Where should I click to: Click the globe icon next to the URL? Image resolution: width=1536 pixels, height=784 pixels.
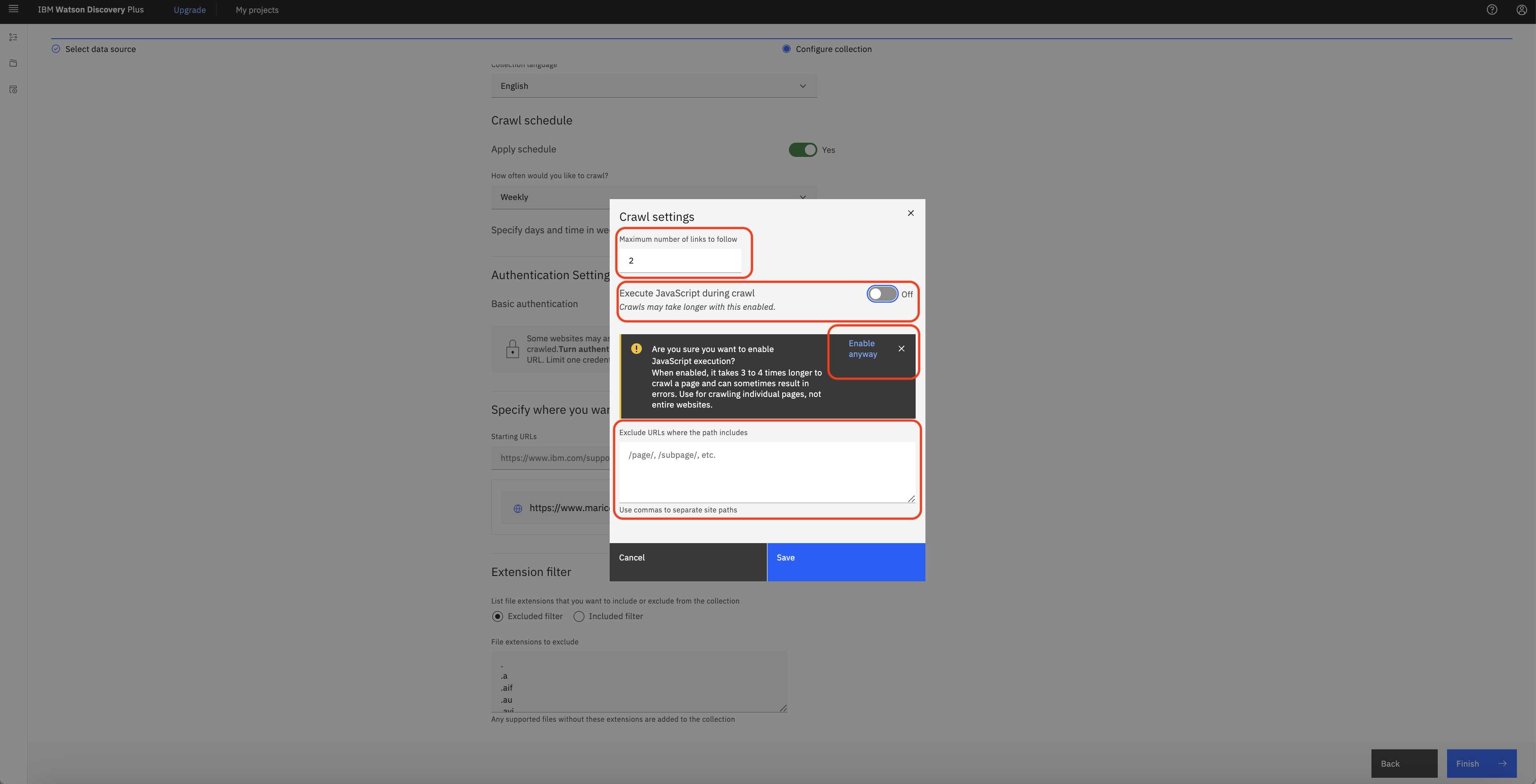click(x=518, y=508)
